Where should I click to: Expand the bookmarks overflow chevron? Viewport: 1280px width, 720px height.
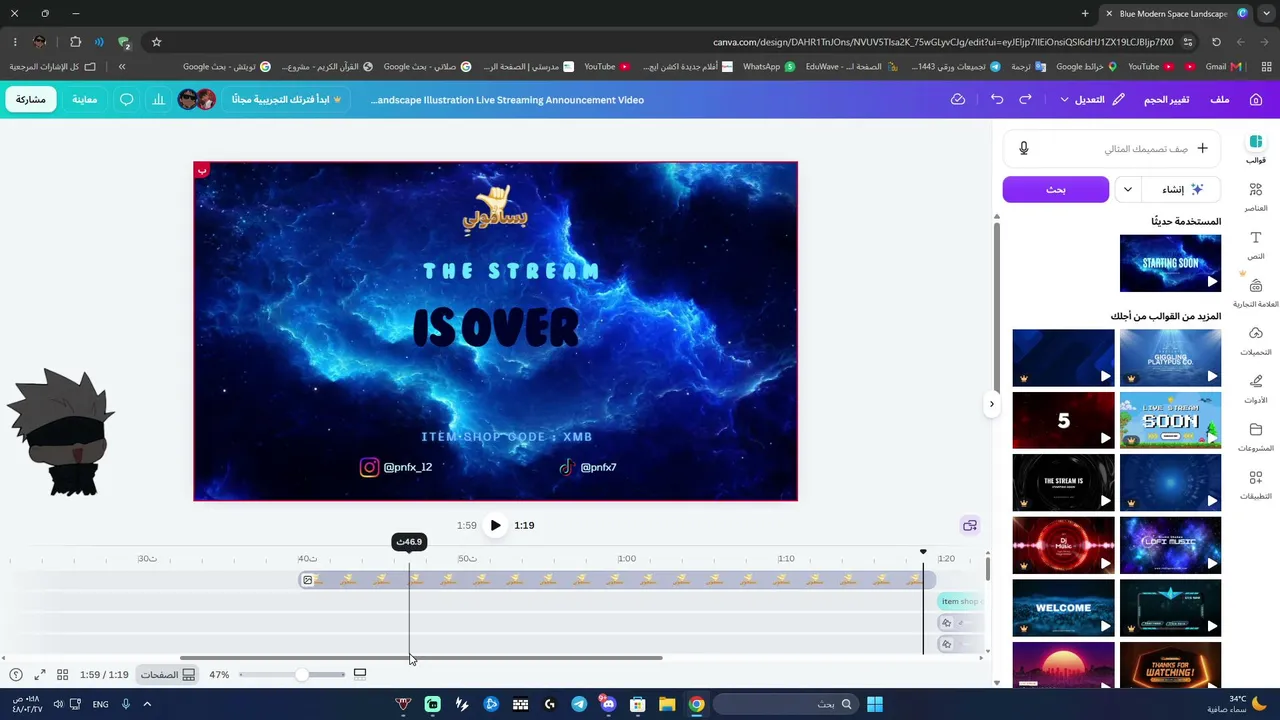(122, 67)
